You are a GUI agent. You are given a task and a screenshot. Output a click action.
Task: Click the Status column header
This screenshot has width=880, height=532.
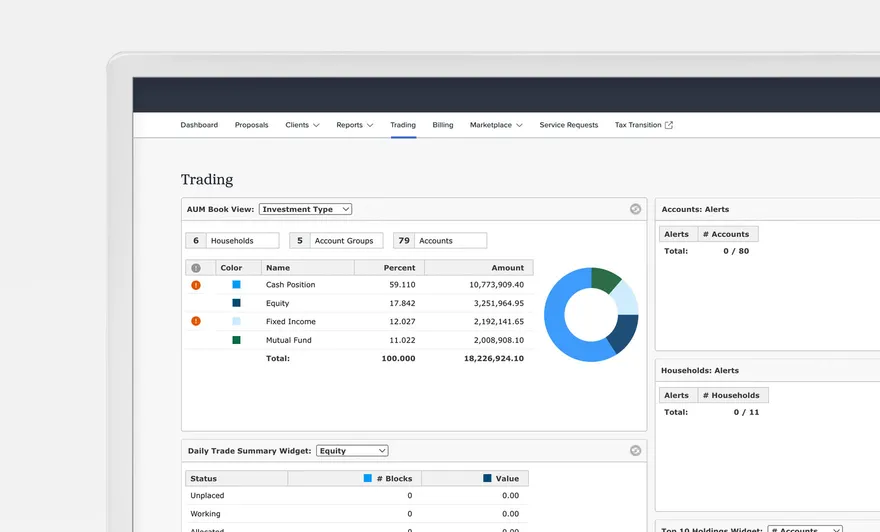[x=237, y=478]
